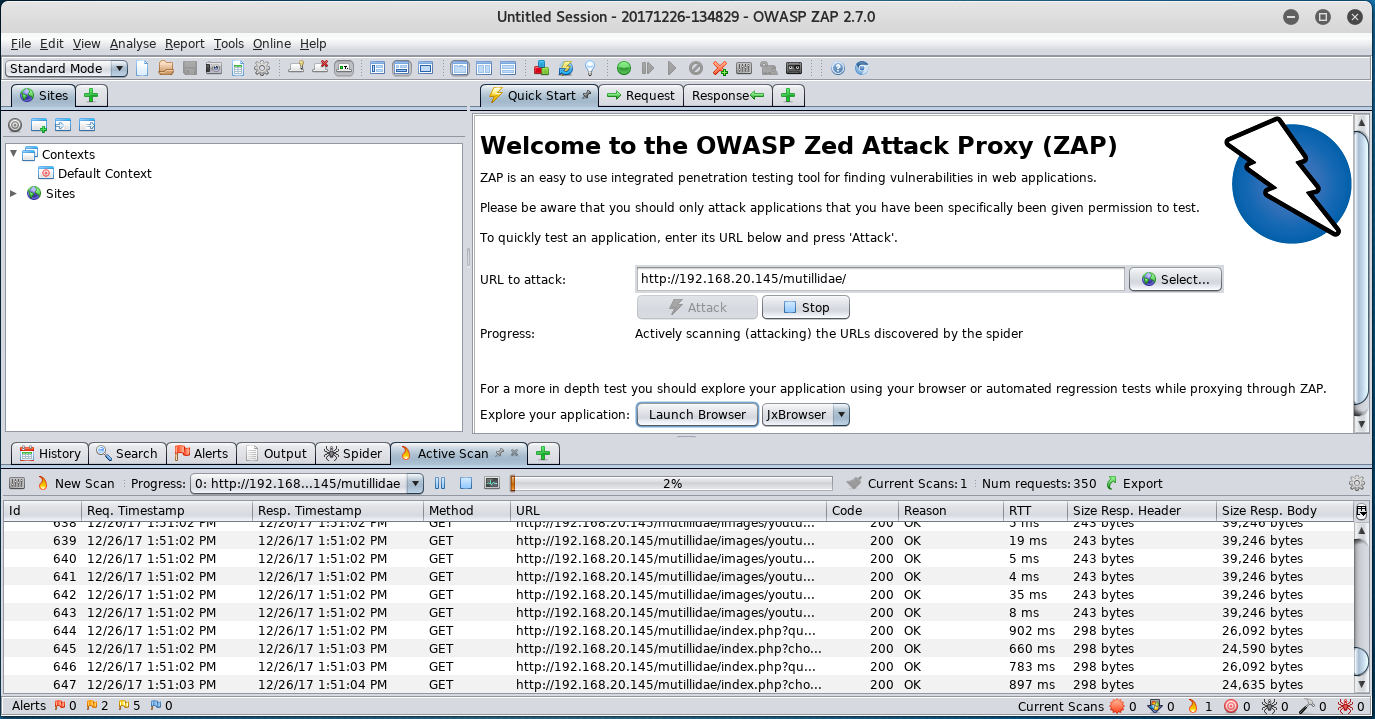Click the Check for Updates icon
1375x719 pixels.
[x=565, y=68]
